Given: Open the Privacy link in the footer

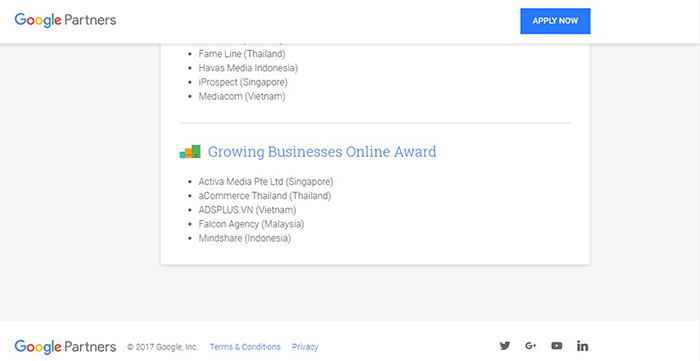Looking at the screenshot, I should coord(305,347).
